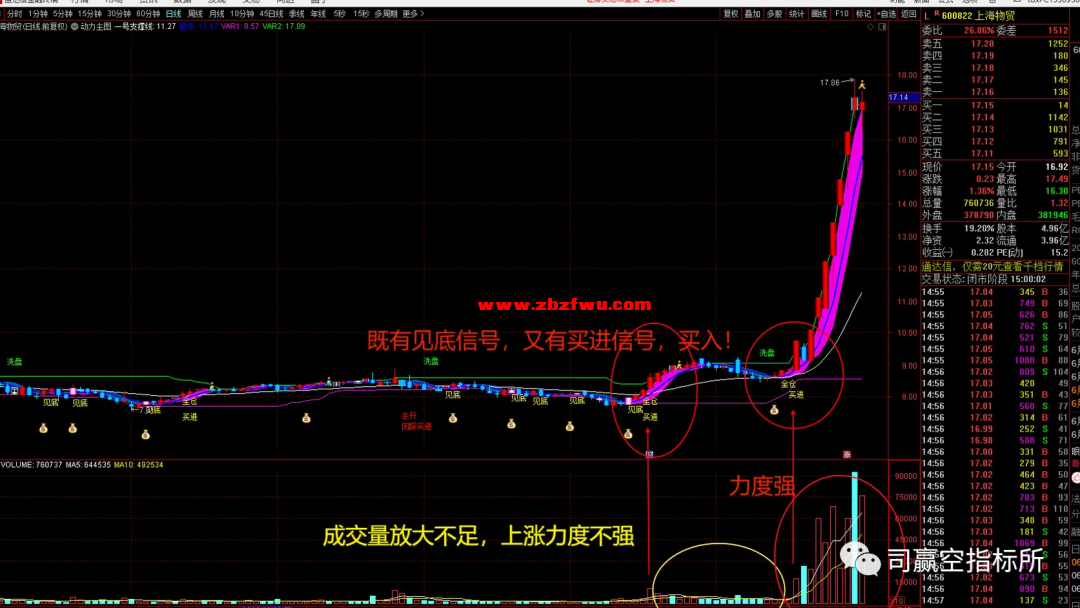Click the 涨 marker above volume panel
Screen dimensions: 1080x608
click(847, 454)
